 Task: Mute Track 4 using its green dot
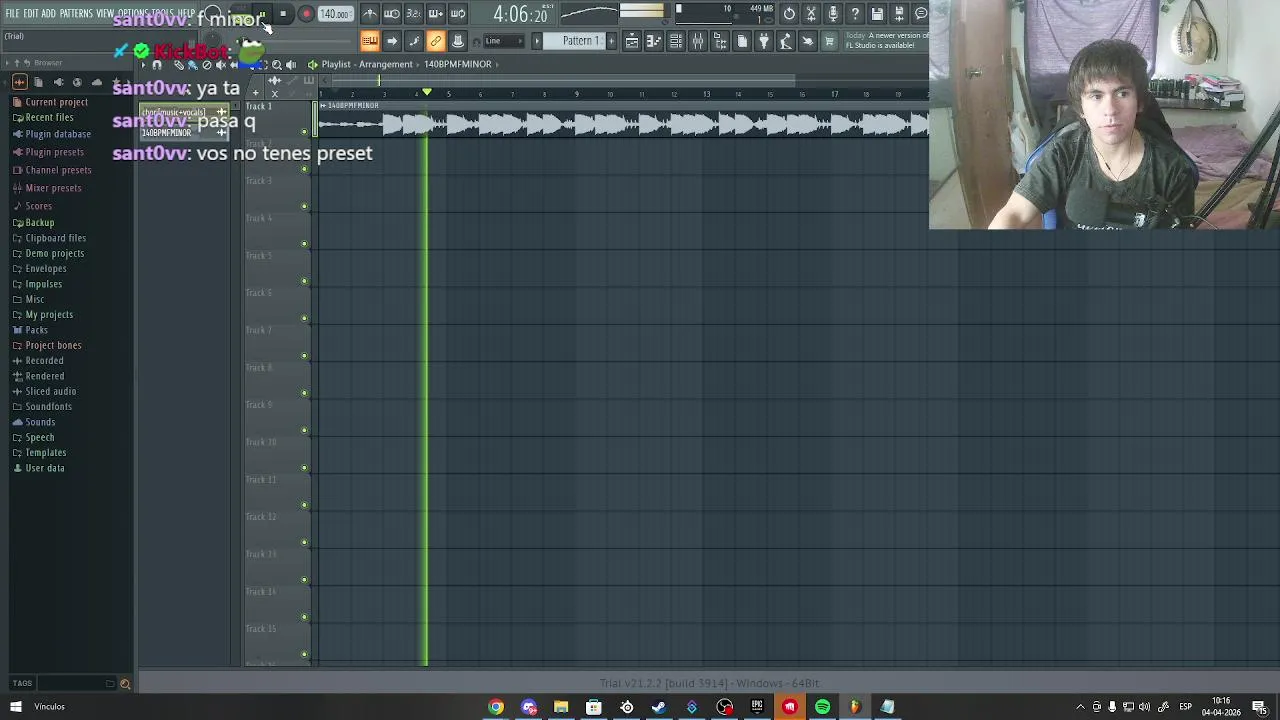[x=304, y=244]
